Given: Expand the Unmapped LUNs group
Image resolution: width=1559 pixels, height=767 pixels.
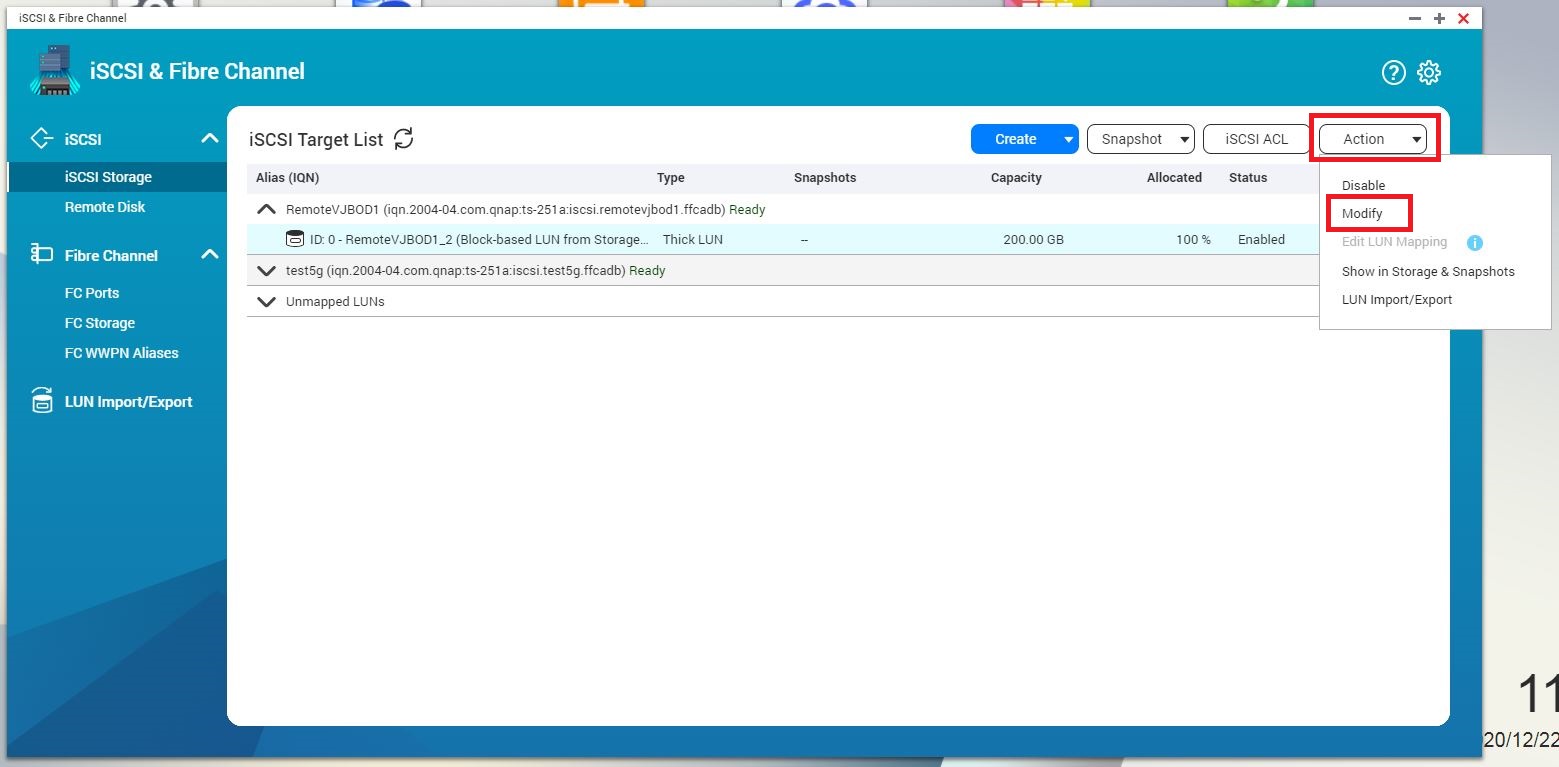Looking at the screenshot, I should point(266,302).
